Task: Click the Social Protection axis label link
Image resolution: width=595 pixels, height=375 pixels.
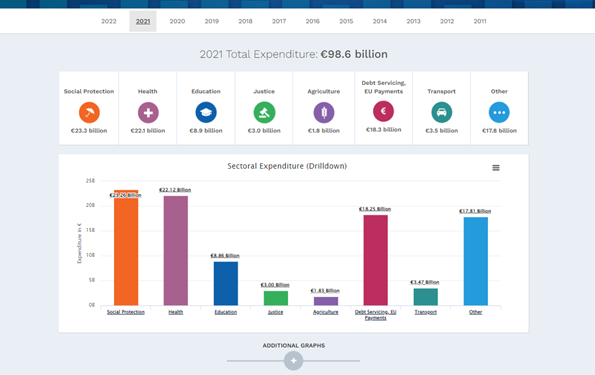Action: coord(126,312)
